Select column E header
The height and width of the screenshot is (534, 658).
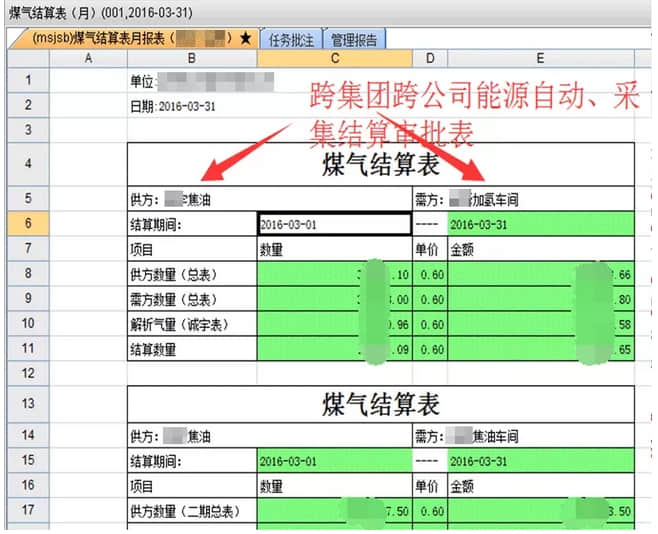(x=540, y=60)
